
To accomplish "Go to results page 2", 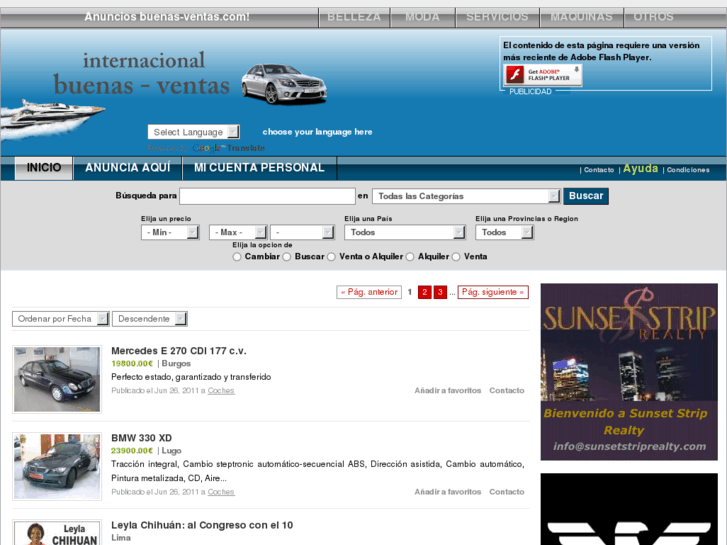I will [x=424, y=292].
